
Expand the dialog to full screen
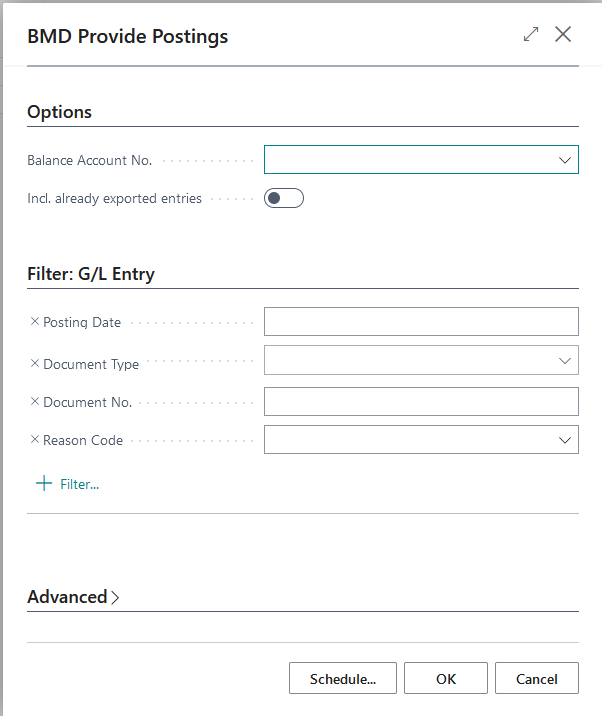coord(531,35)
